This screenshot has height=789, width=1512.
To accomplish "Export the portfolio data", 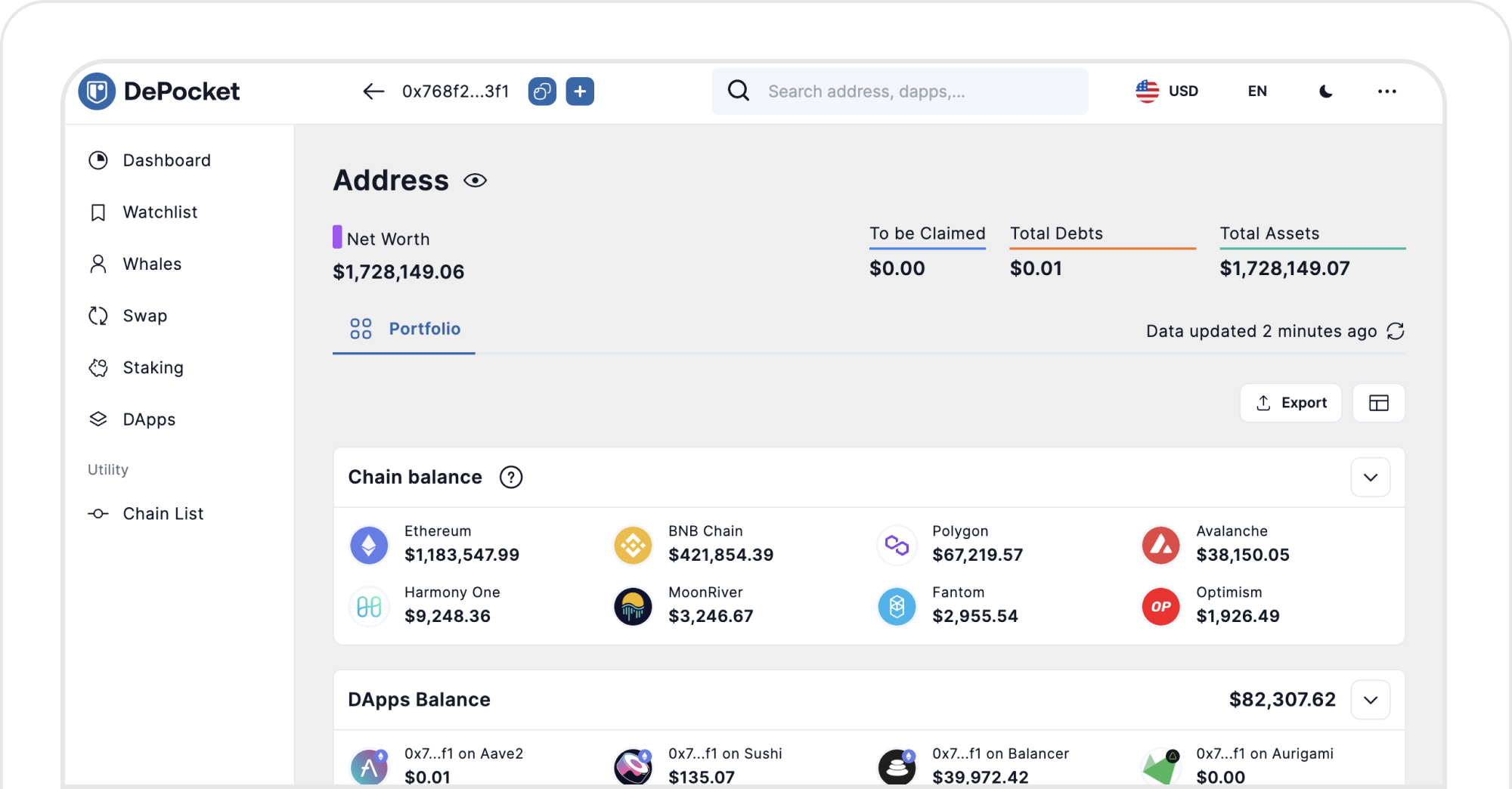I will point(1291,403).
